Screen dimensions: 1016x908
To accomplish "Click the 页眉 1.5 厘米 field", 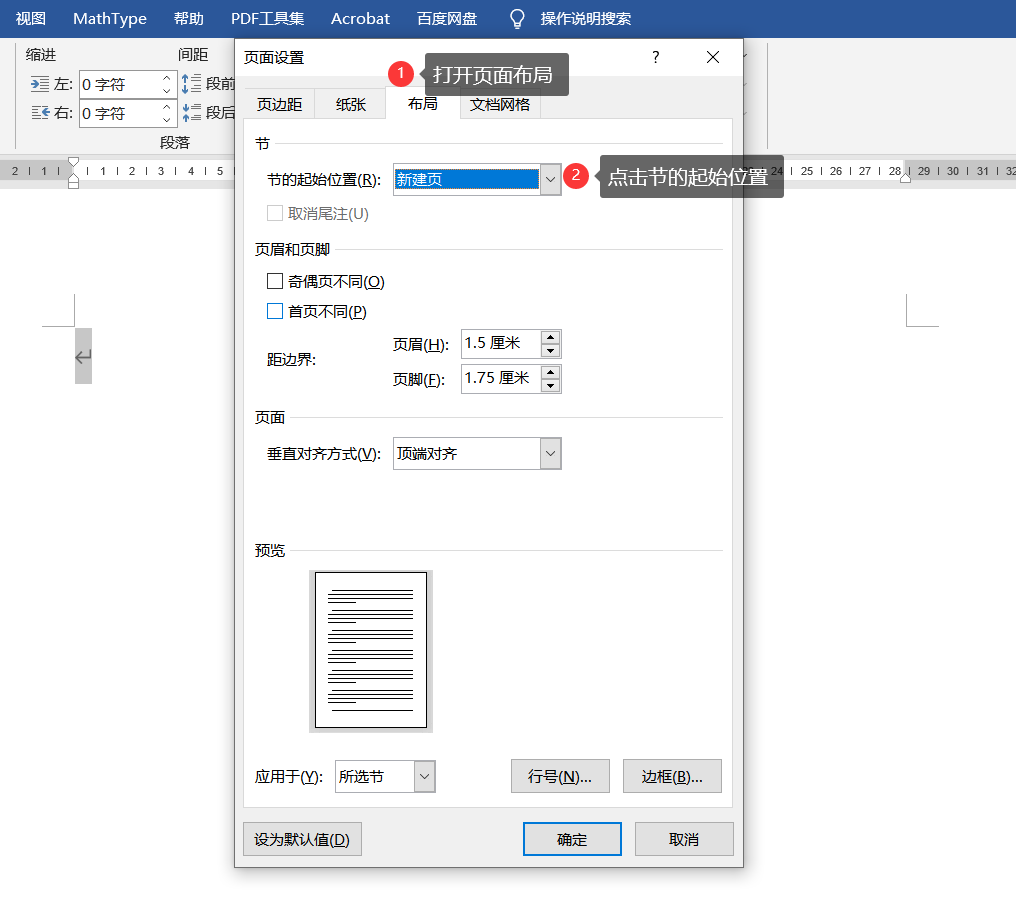I will click(x=501, y=343).
